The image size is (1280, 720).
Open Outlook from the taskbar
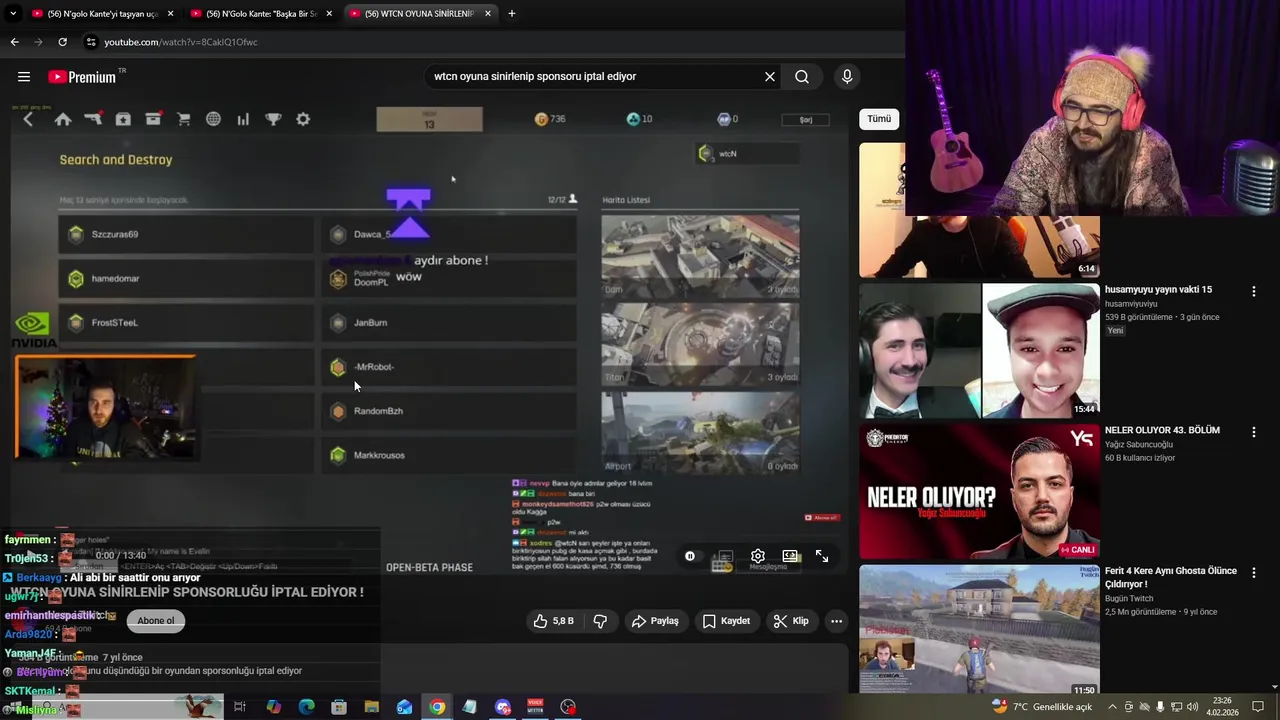click(404, 707)
